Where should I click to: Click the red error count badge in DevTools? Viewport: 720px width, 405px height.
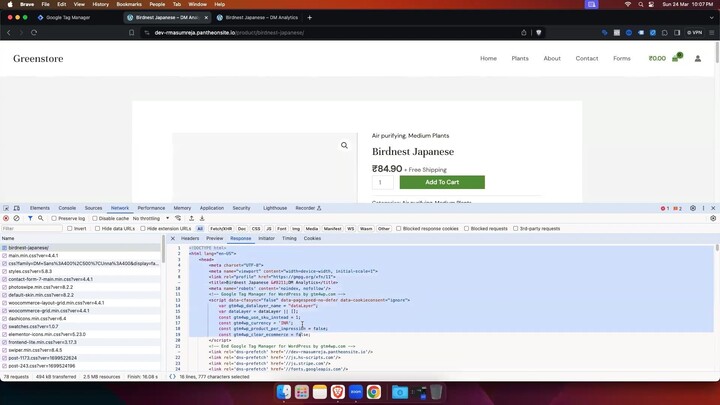click(x=665, y=208)
